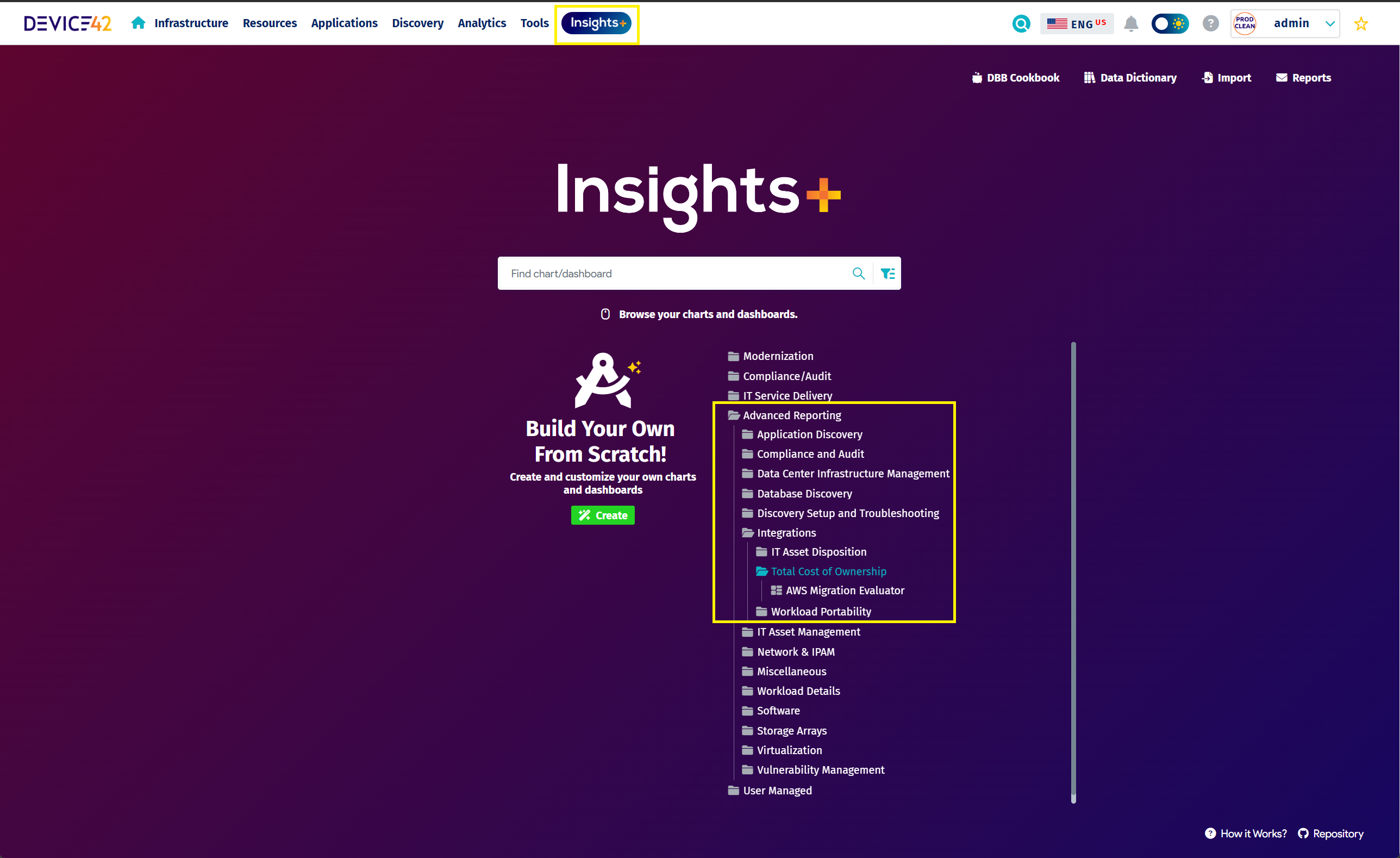This screenshot has width=1400, height=858.
Task: Click the favorites star icon
Action: pyautogui.click(x=1361, y=23)
